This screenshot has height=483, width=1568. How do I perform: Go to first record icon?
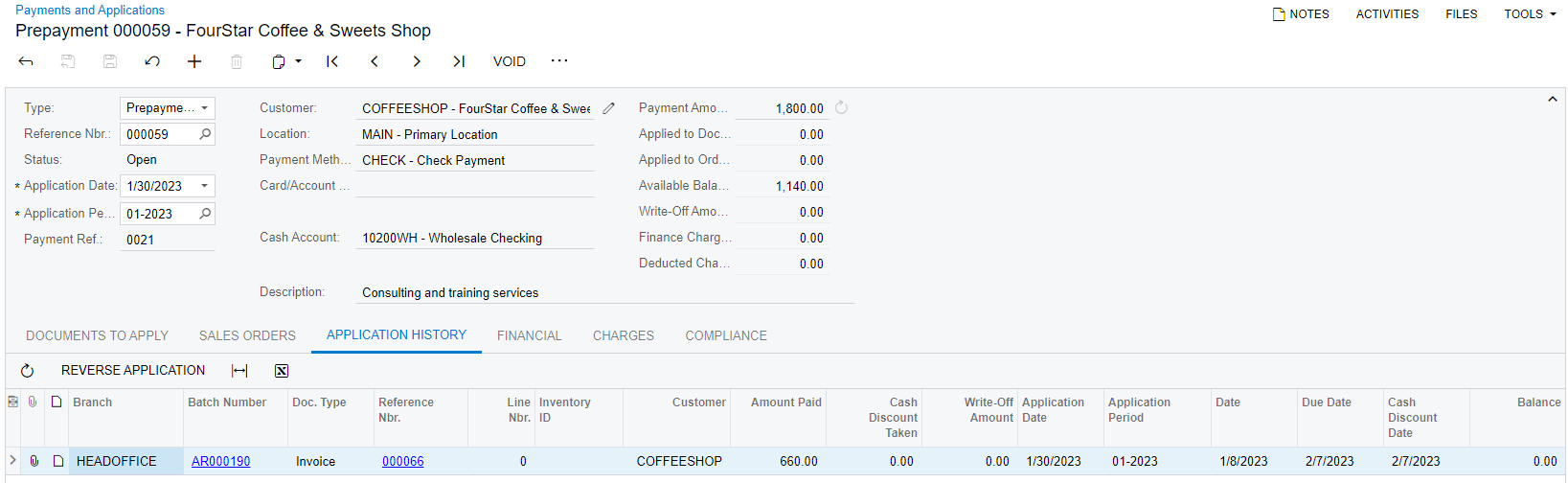point(332,61)
